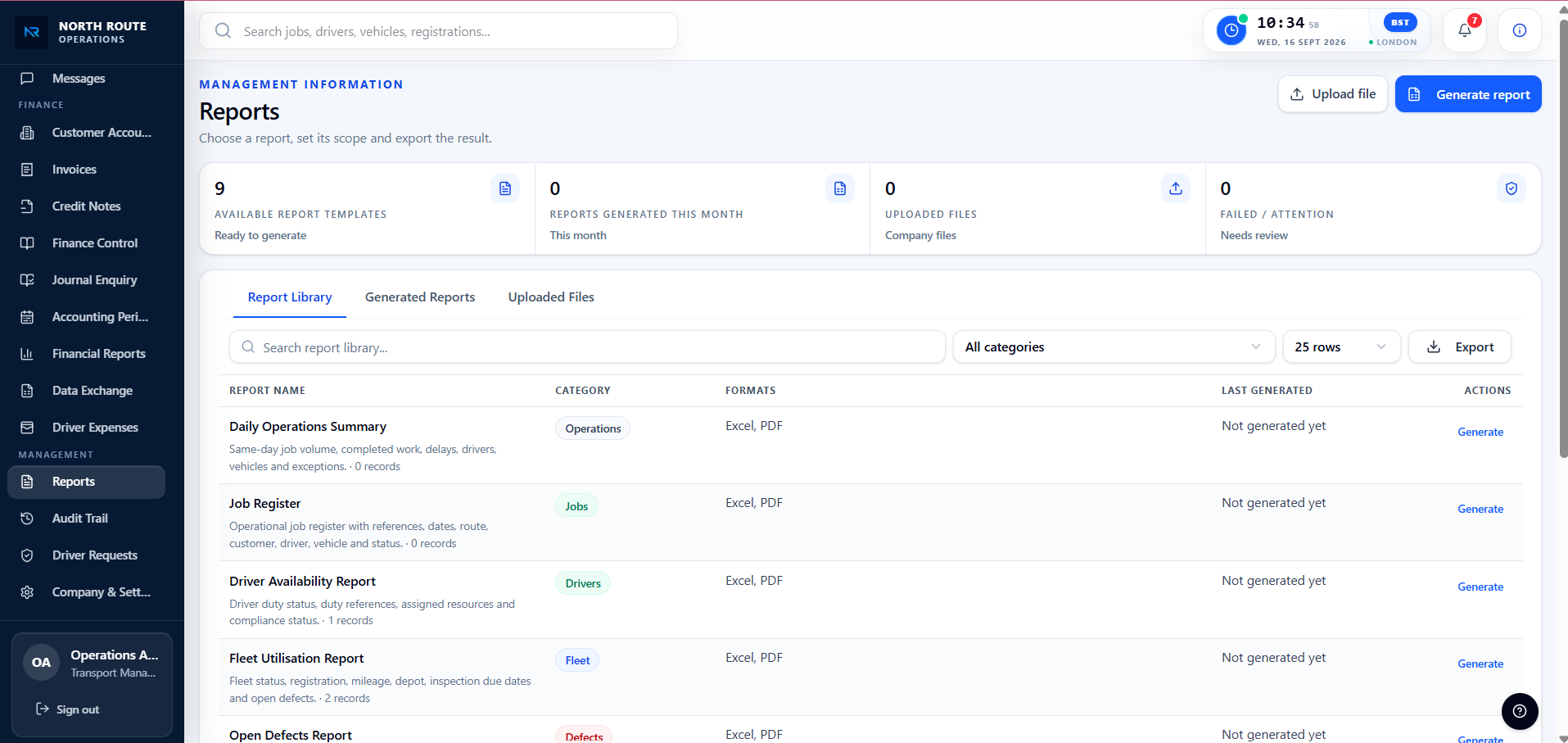Click the Invoices sidebar icon
1568x743 pixels.
click(x=27, y=170)
